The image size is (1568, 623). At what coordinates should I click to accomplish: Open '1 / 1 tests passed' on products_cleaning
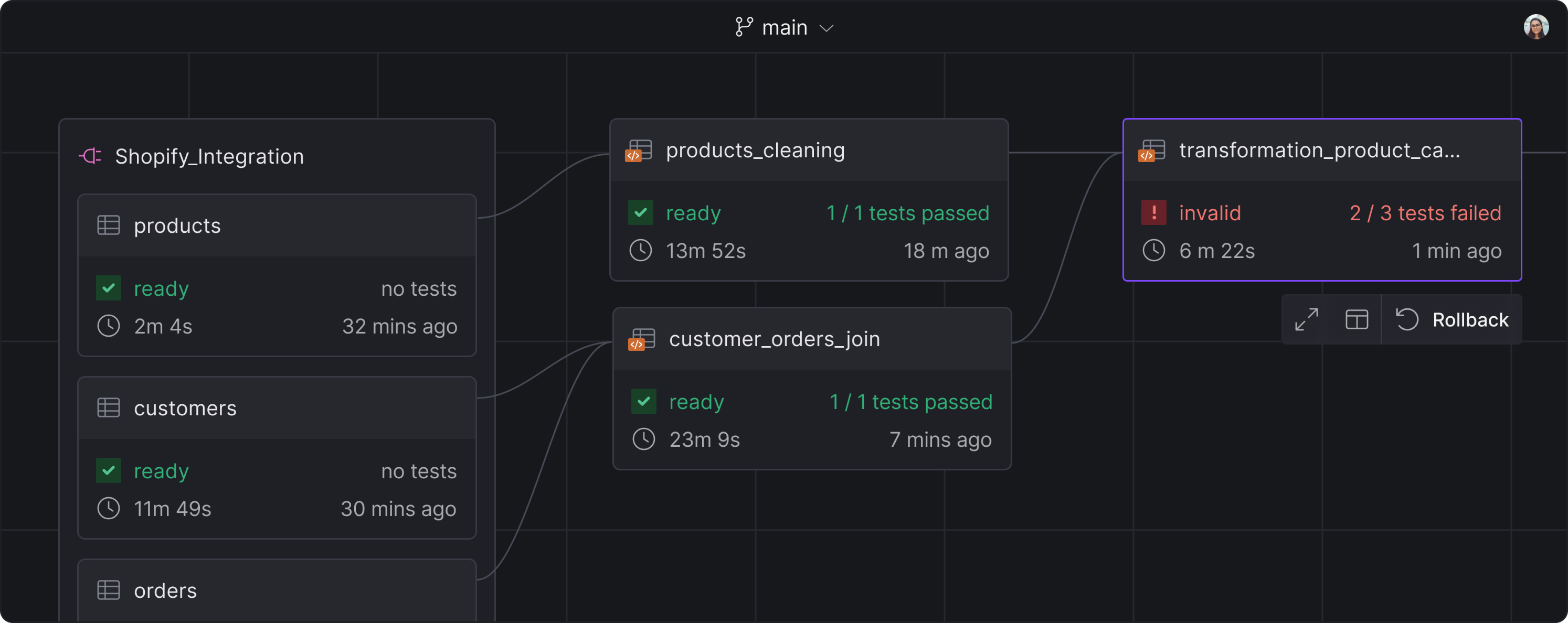(907, 212)
